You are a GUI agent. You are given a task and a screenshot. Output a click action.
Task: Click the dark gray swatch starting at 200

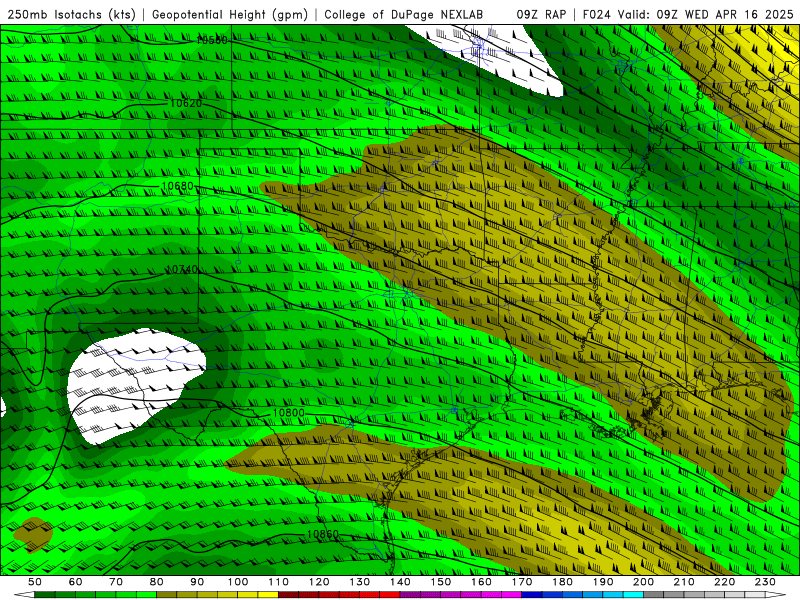654,594
